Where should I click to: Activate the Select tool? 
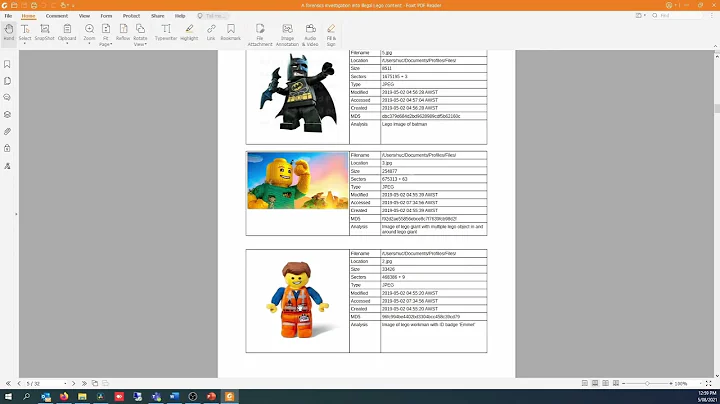(x=25, y=33)
